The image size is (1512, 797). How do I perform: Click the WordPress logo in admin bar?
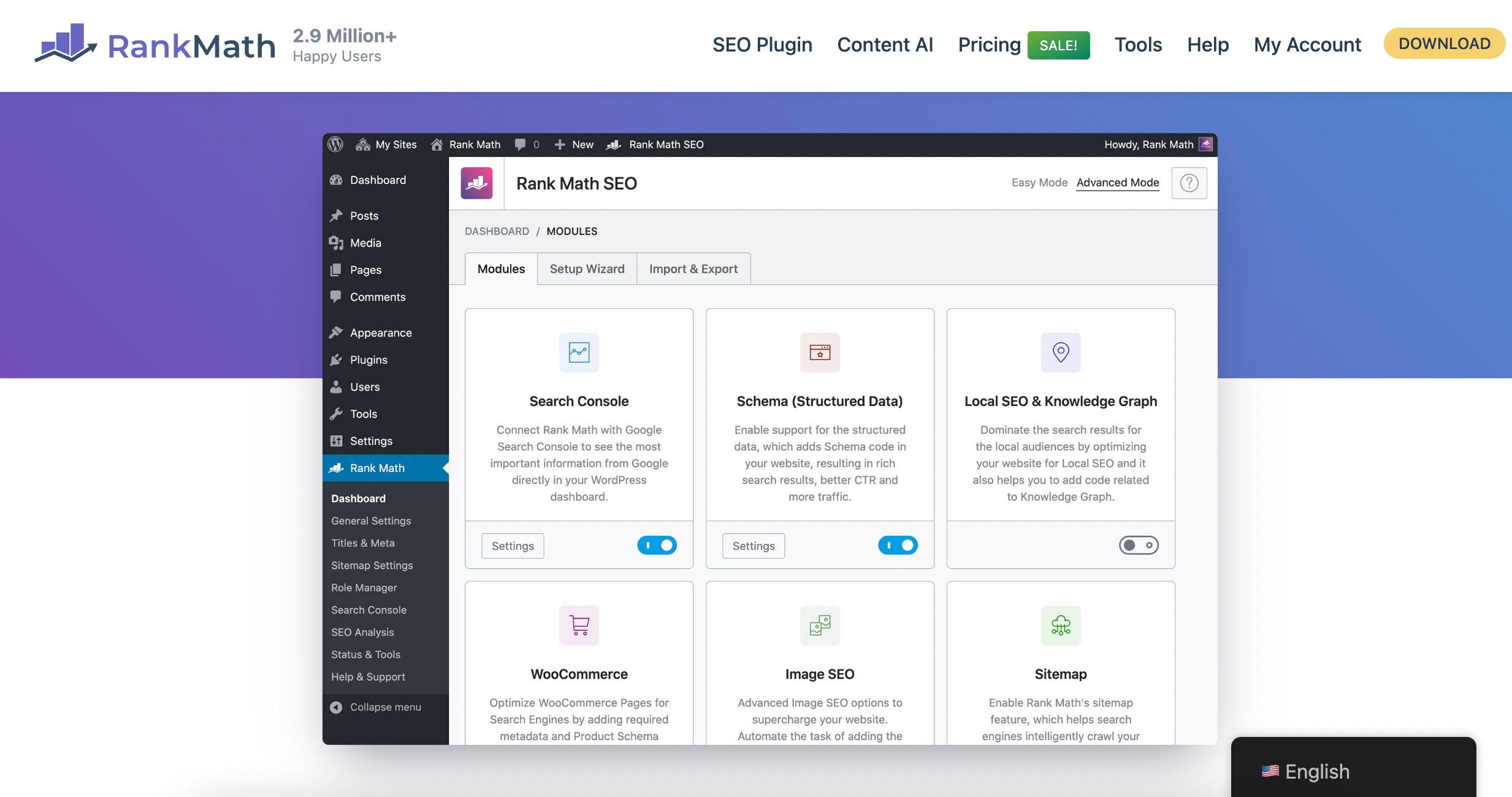click(x=335, y=145)
